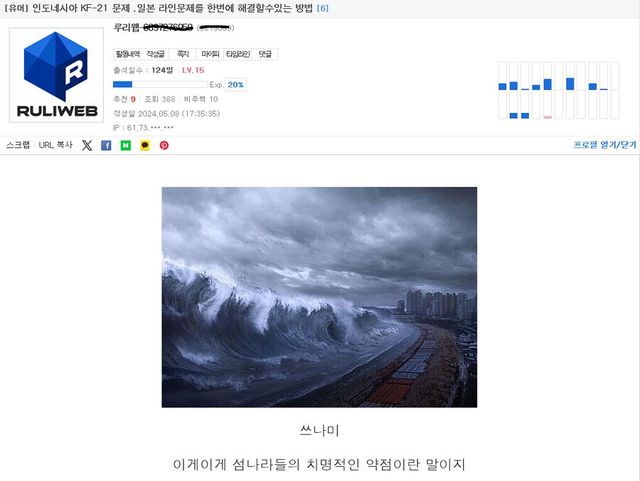Image resolution: width=640 pixels, height=481 pixels.
Task: Share post on X (Twitter)
Action: click(87, 145)
